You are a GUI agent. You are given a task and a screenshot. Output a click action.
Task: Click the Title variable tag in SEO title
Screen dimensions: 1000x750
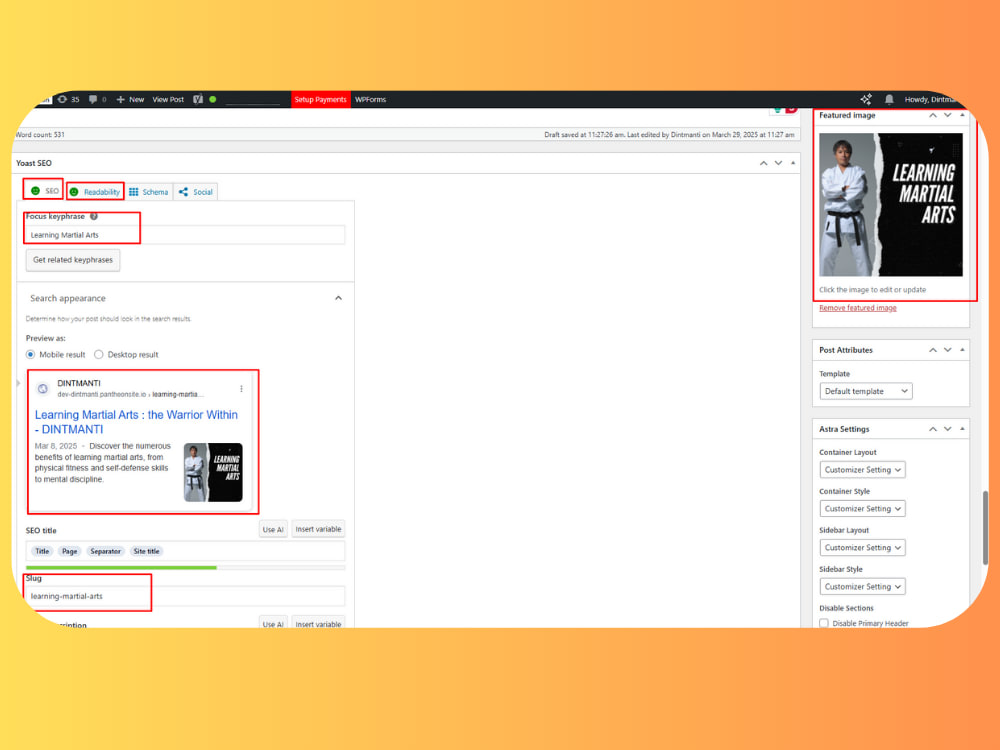click(42, 551)
